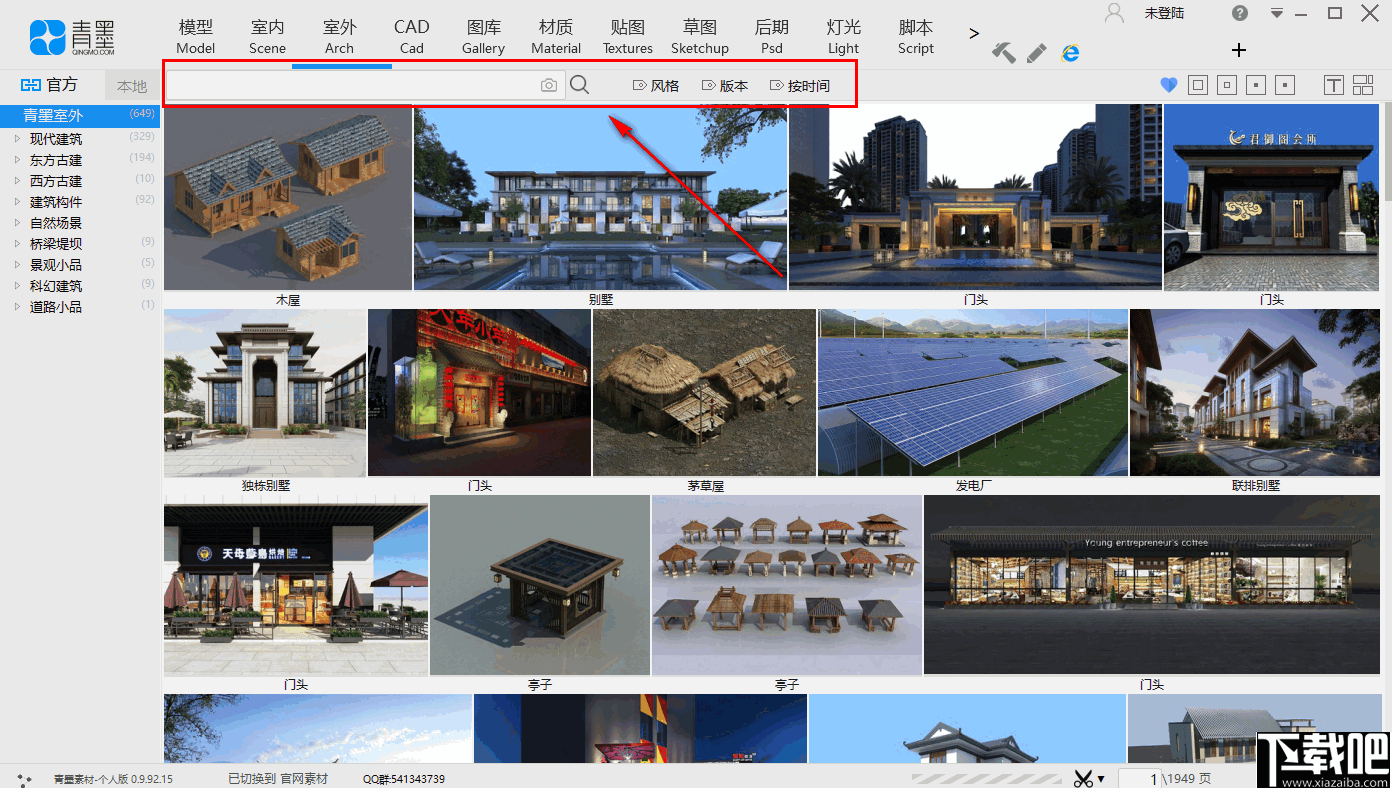Switch to the 室内 Scene tab

267,36
